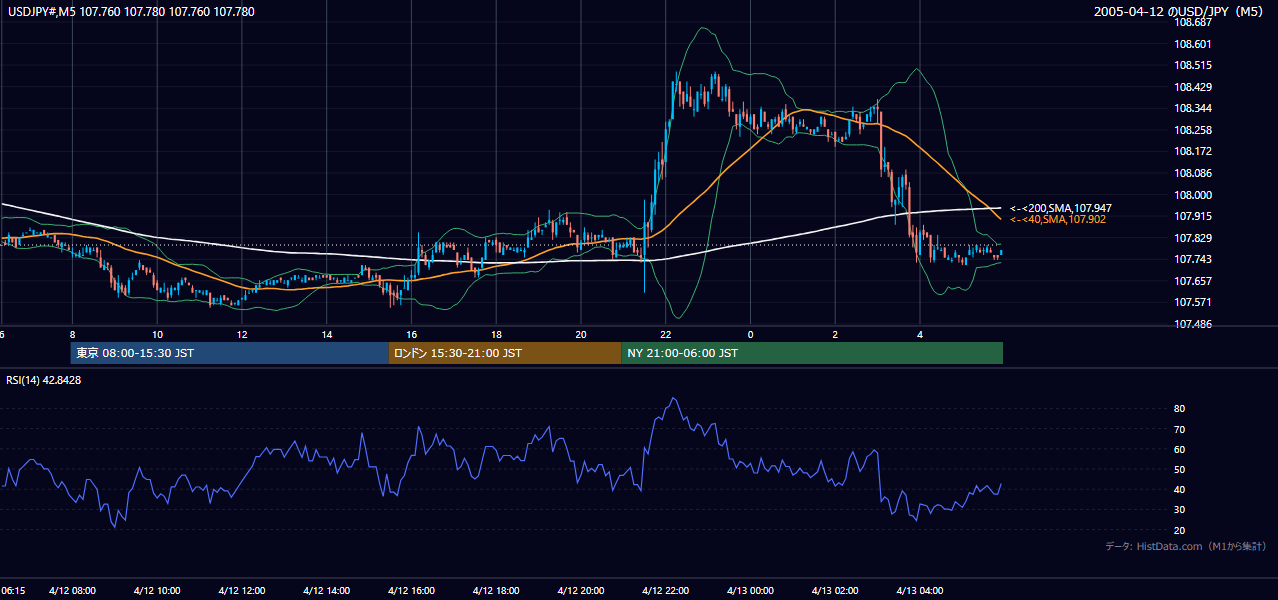This screenshot has width=1278, height=600.
Task: Click the 4/12 22:00 time label
Action: click(x=666, y=591)
